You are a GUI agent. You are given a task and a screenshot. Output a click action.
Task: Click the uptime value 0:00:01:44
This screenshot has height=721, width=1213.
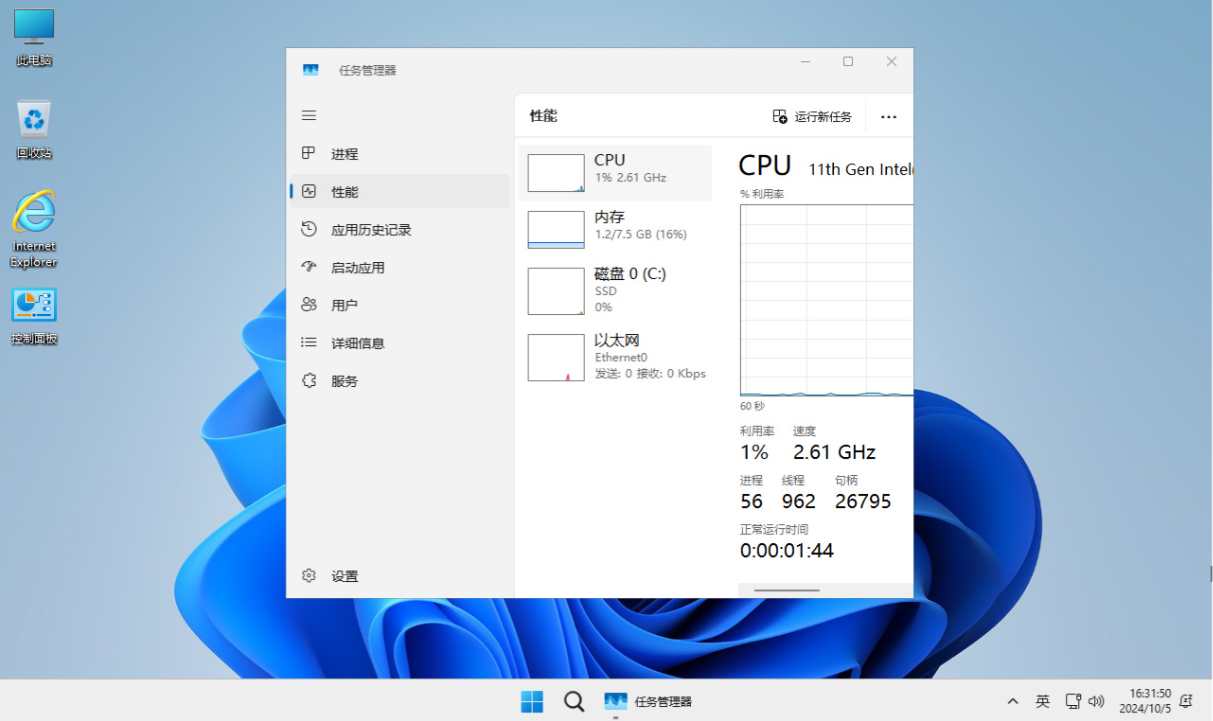[787, 551]
